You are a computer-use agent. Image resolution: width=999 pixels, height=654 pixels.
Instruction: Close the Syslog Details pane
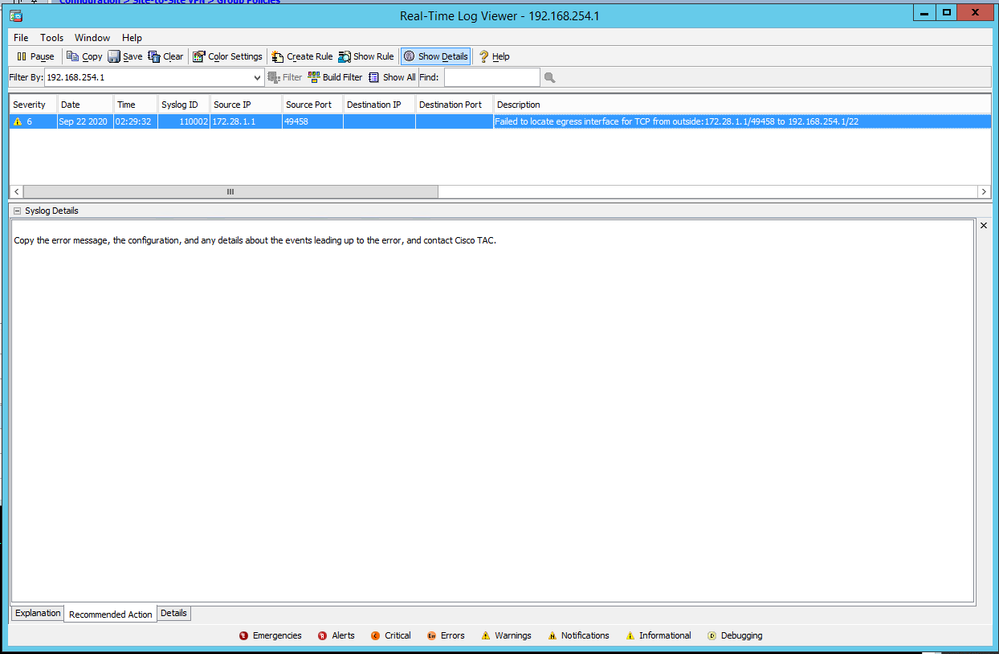(x=984, y=225)
